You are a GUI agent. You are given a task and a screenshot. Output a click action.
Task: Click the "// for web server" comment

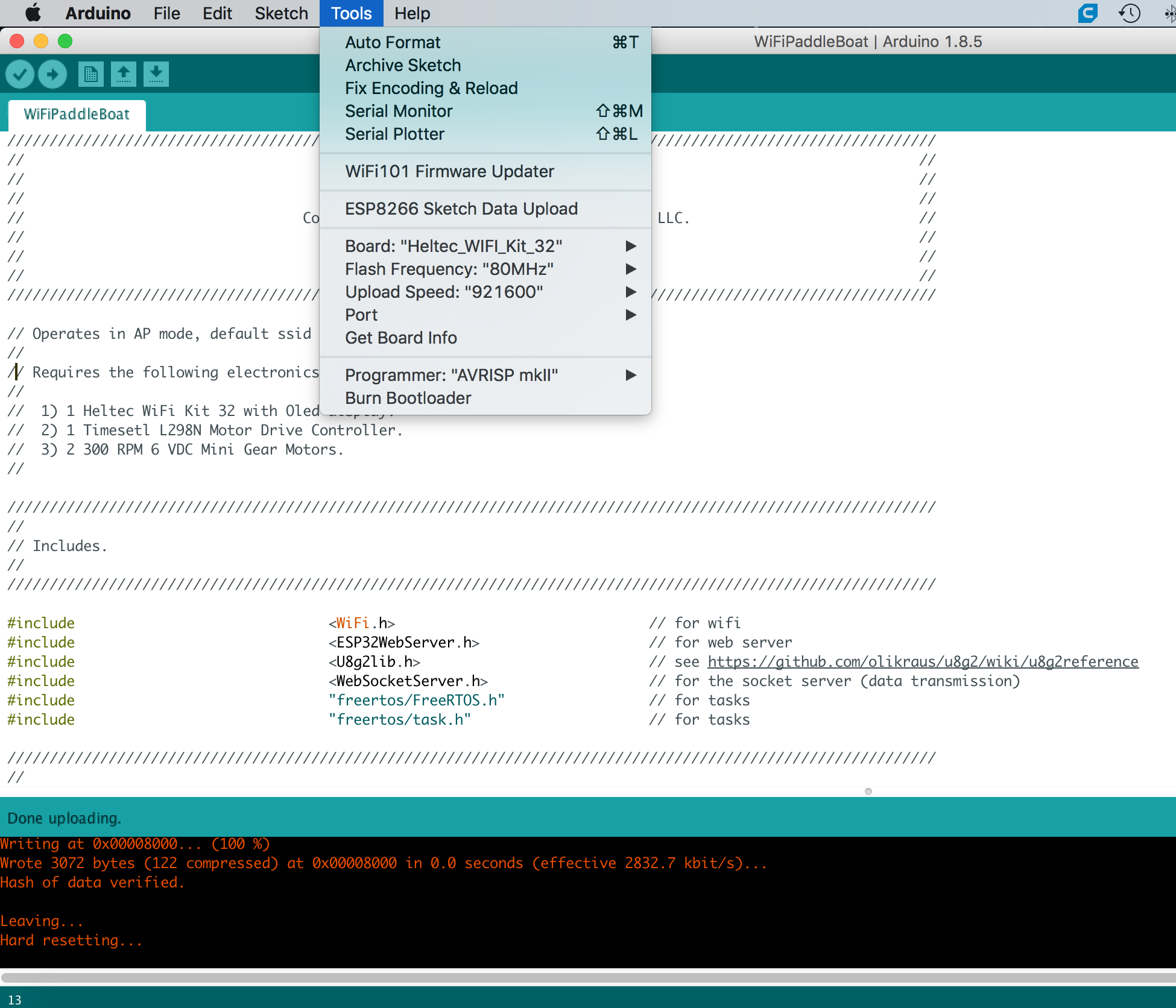[x=721, y=642]
